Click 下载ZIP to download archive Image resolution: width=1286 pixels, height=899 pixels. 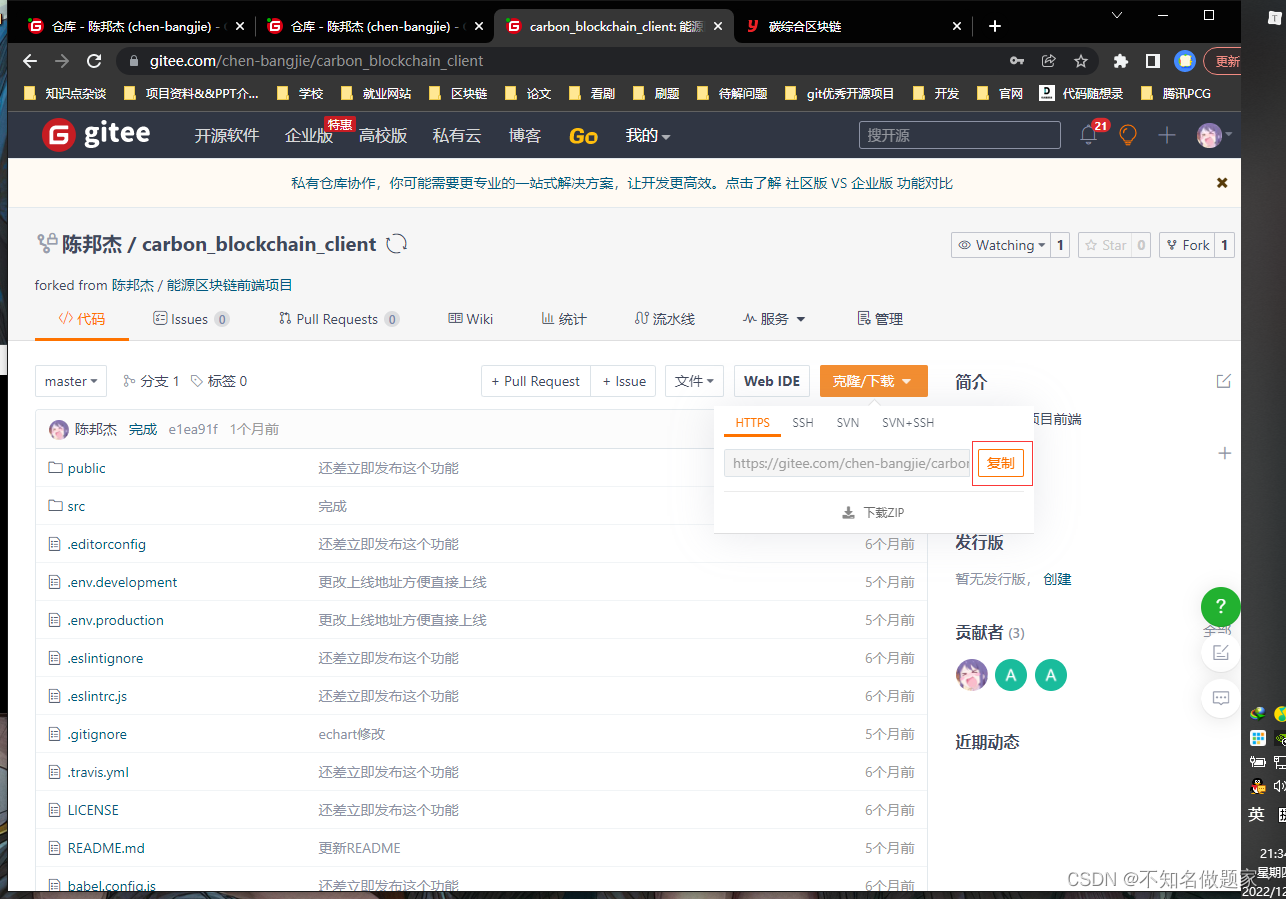coord(873,512)
